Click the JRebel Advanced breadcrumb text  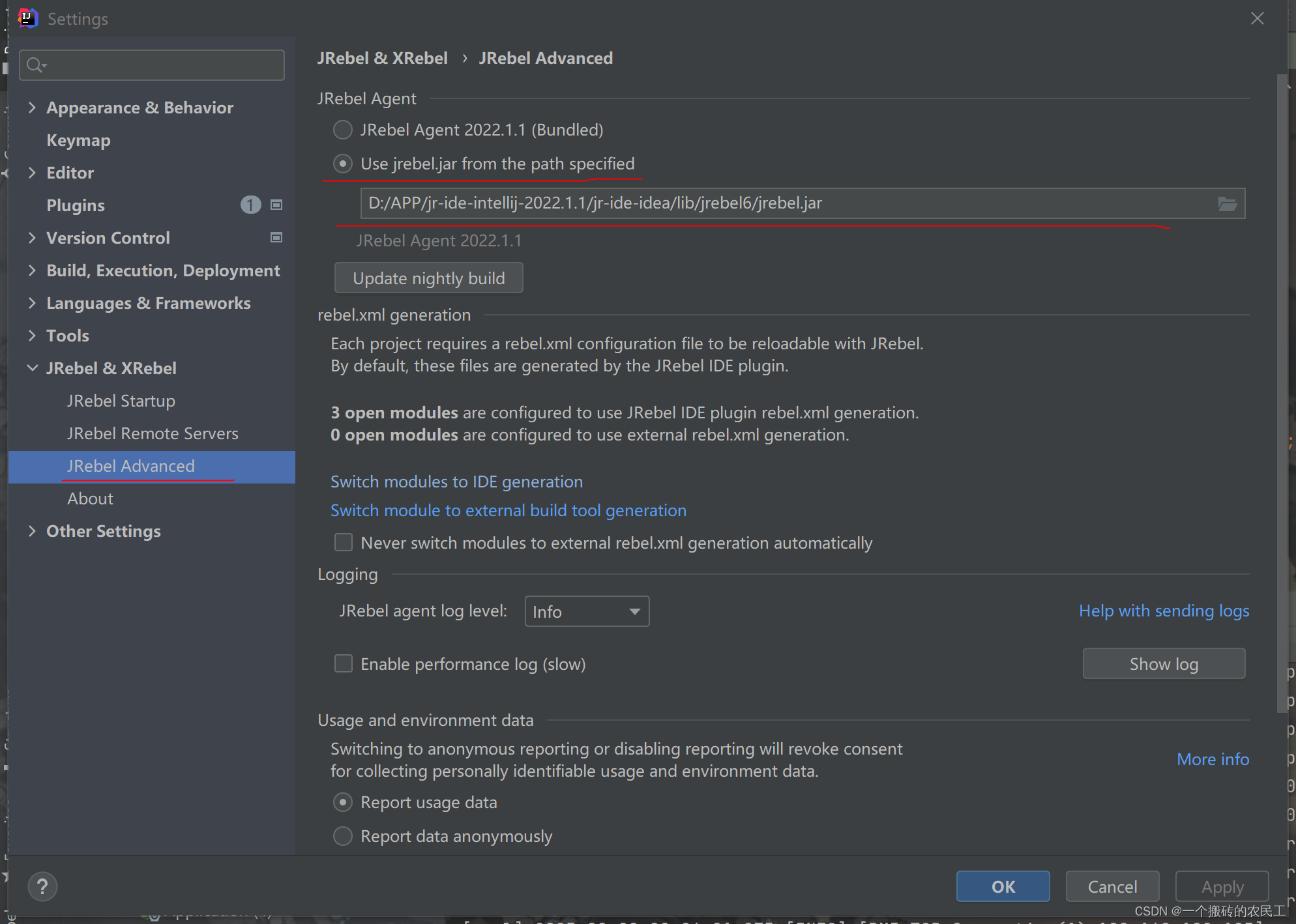(x=546, y=58)
